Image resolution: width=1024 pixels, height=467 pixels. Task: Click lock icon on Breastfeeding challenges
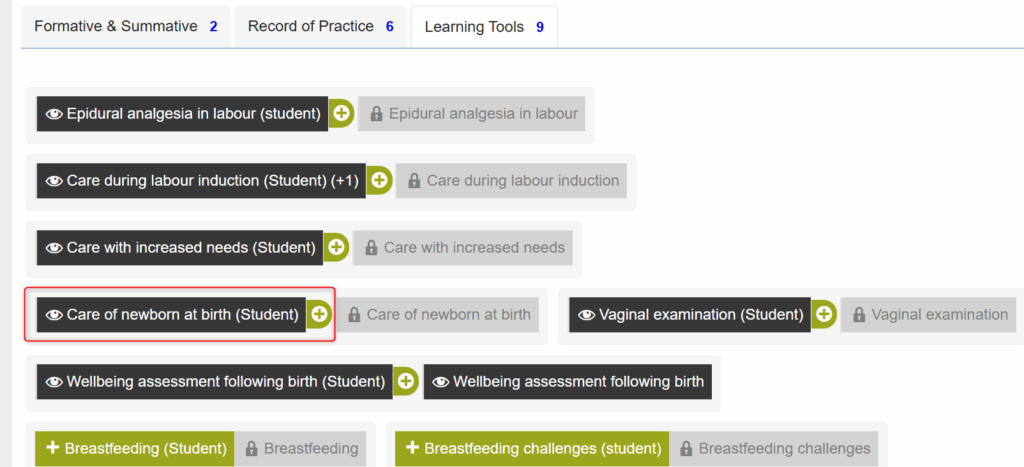(686, 448)
